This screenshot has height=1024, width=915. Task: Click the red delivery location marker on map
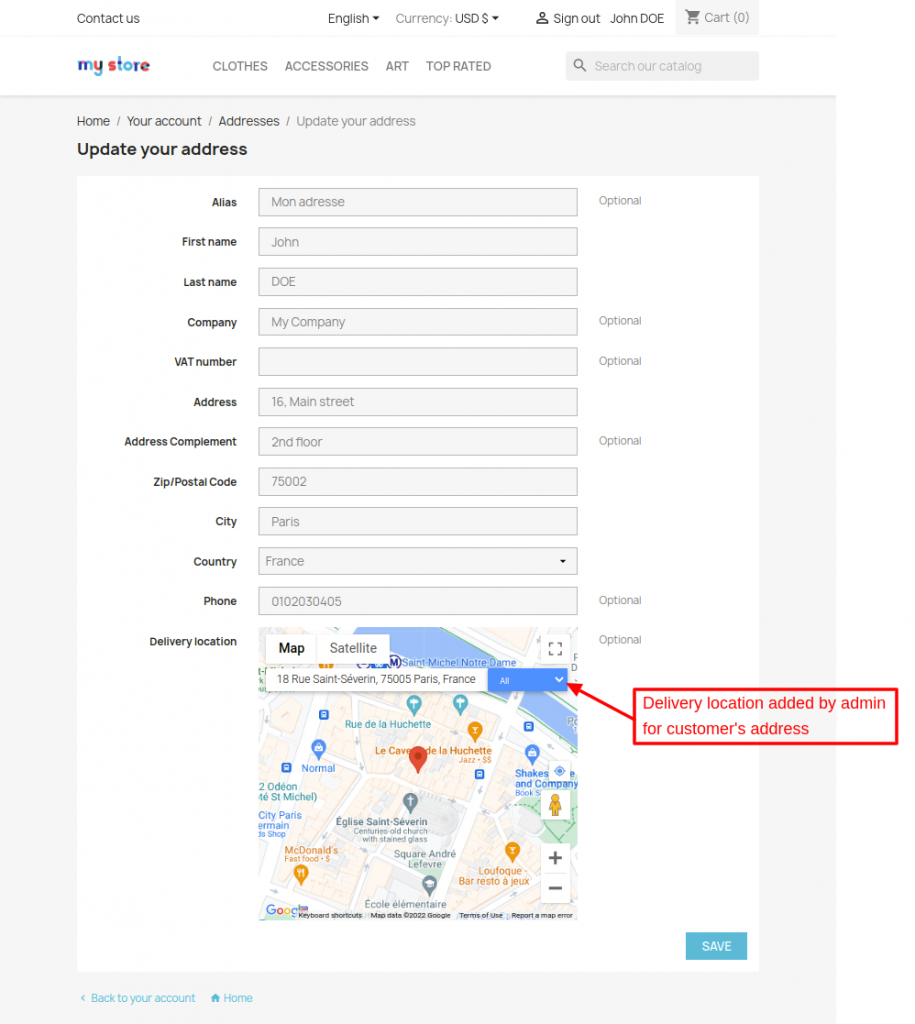point(417,758)
